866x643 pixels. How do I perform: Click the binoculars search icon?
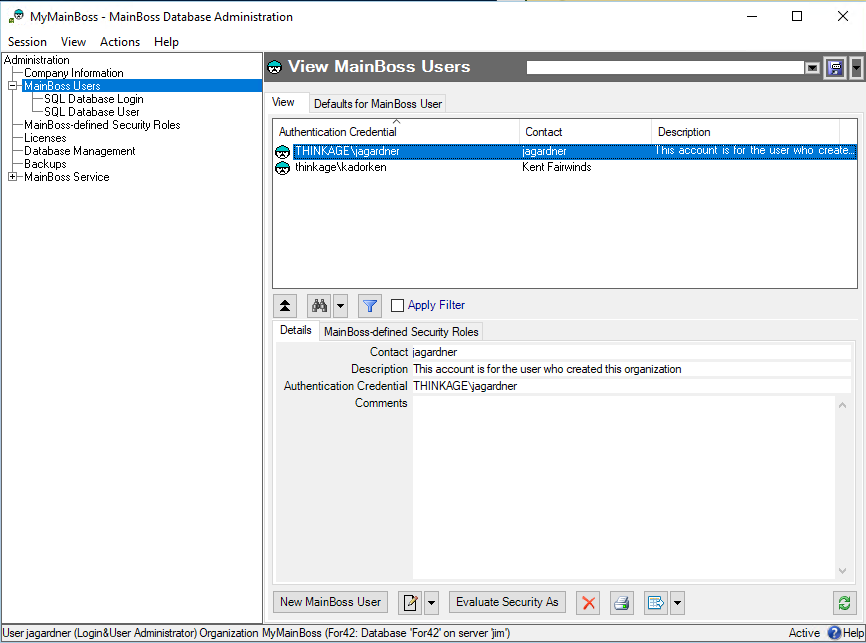[319, 305]
